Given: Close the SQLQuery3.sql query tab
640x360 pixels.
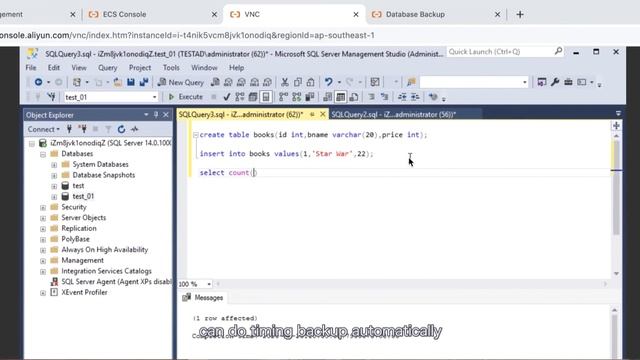Looking at the screenshot, I should point(322,115).
